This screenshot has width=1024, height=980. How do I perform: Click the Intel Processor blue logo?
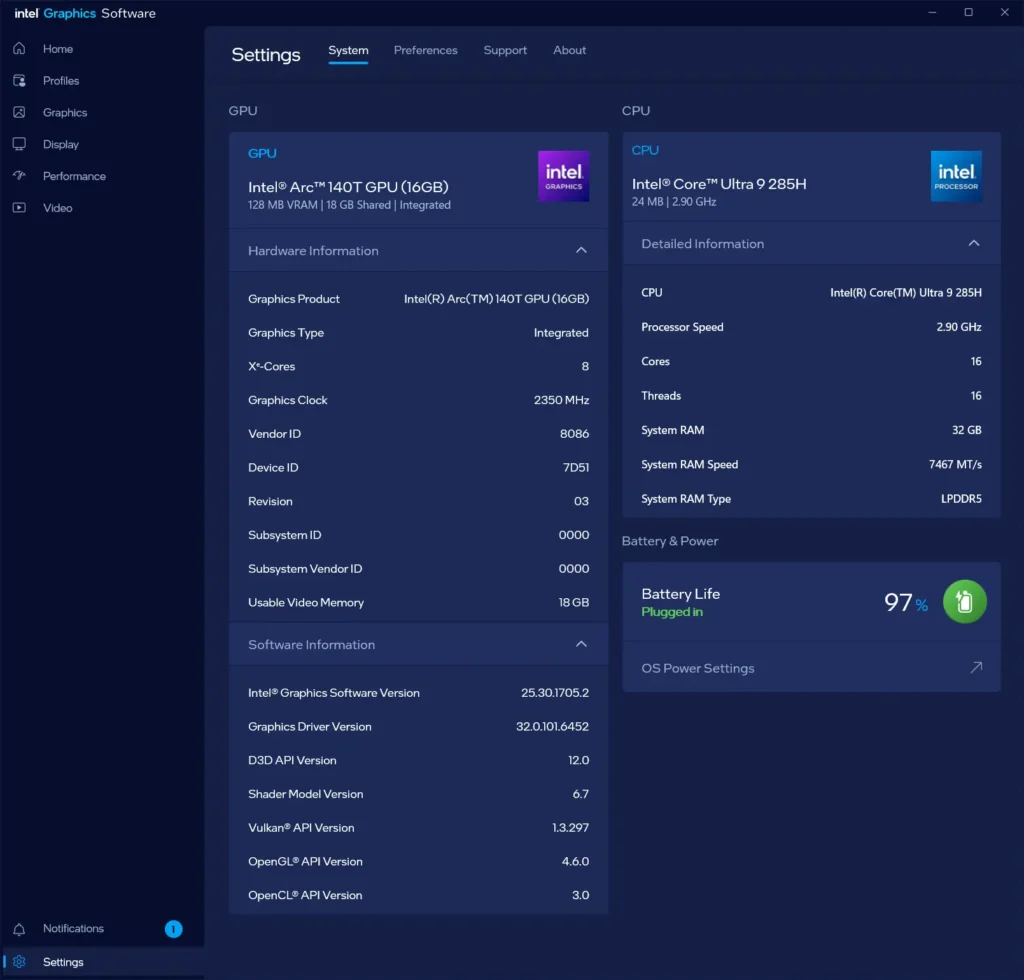coord(956,176)
